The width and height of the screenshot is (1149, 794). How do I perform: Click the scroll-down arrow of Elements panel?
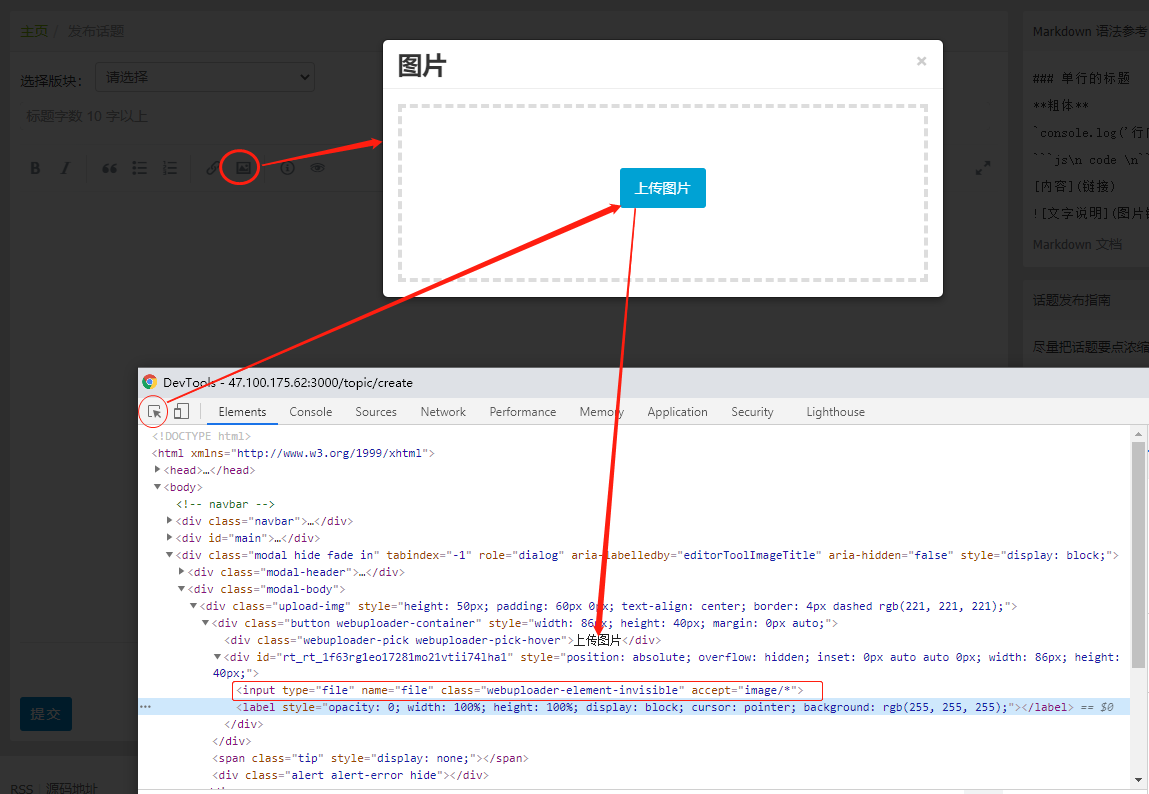1138,780
